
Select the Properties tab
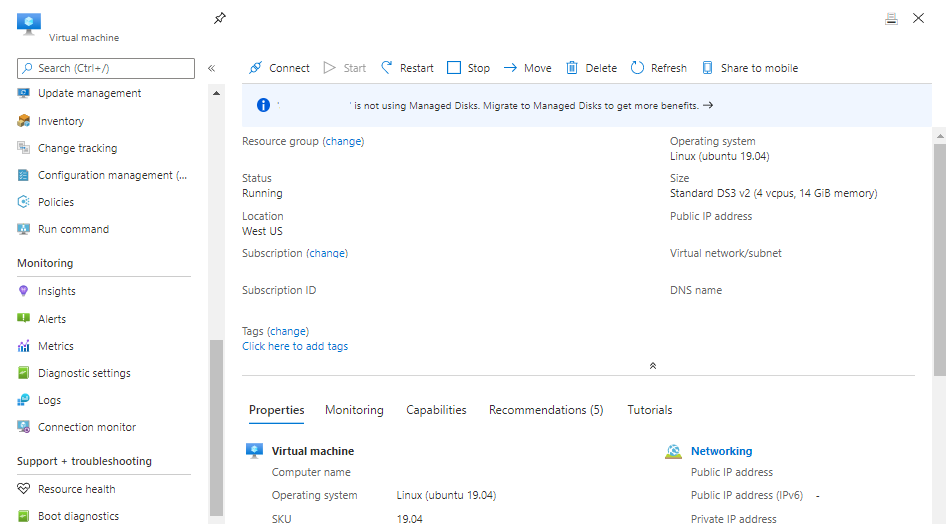coord(276,410)
